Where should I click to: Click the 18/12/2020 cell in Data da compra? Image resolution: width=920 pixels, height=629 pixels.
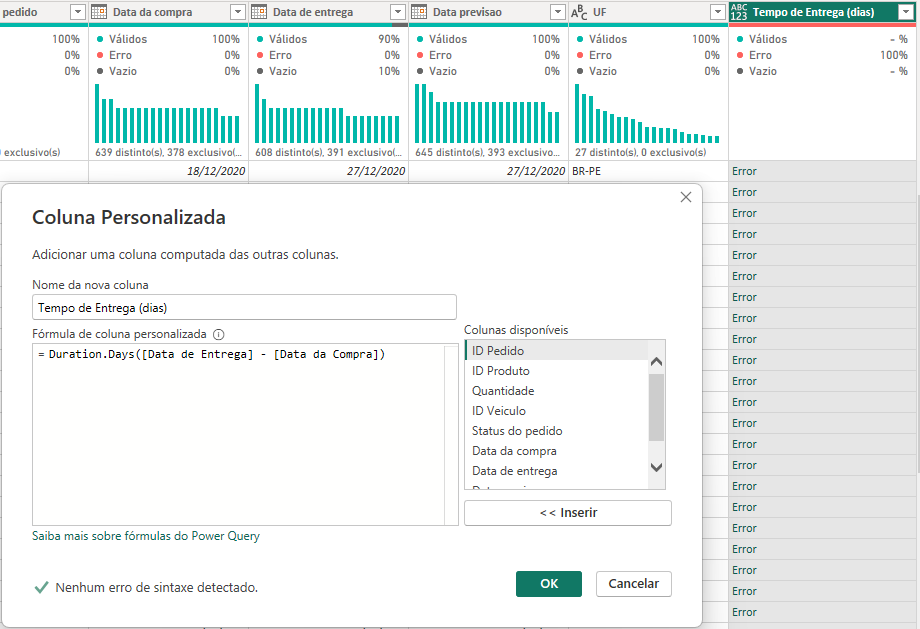click(x=168, y=171)
